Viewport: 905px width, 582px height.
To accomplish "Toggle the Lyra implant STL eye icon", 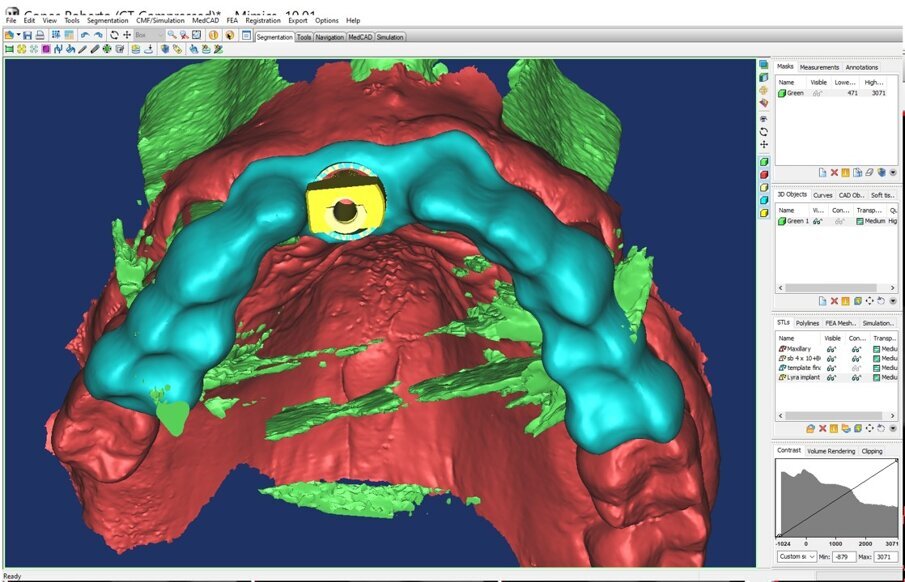I will [x=832, y=377].
